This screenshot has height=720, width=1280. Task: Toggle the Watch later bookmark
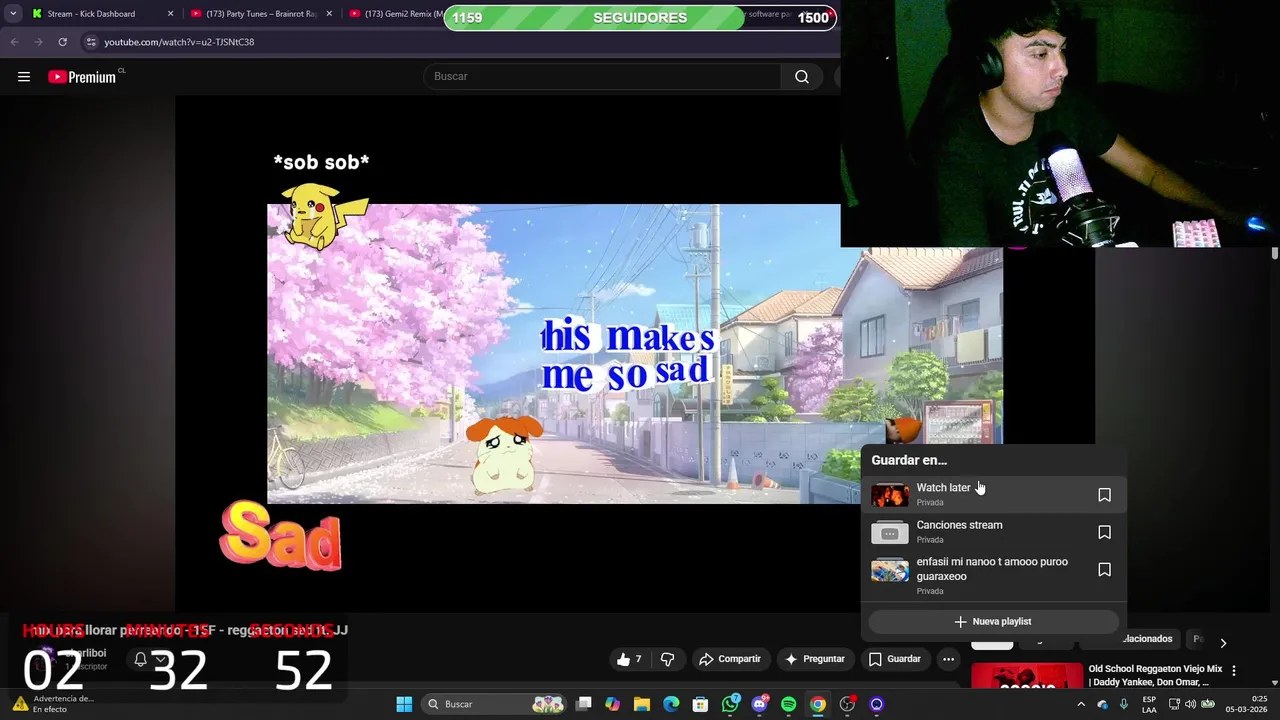[1104, 495]
